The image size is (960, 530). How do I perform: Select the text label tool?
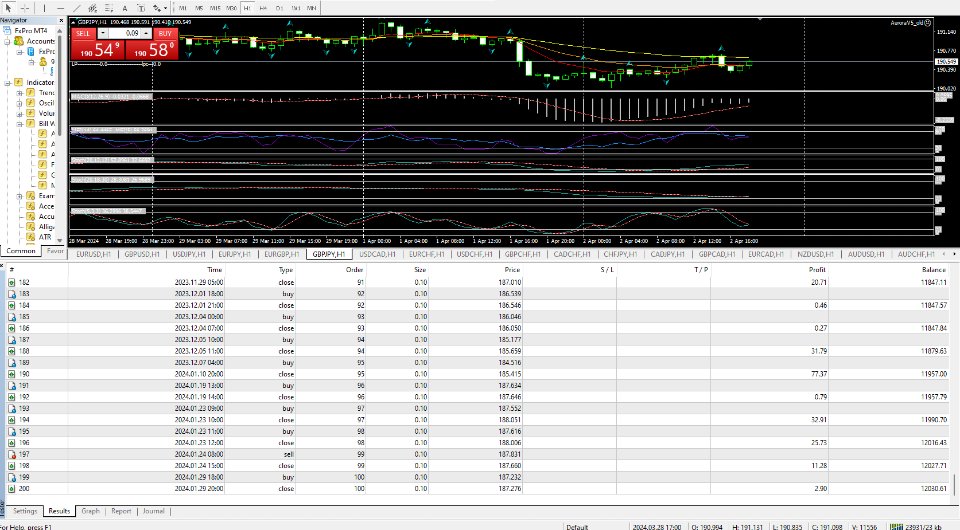coord(124,8)
